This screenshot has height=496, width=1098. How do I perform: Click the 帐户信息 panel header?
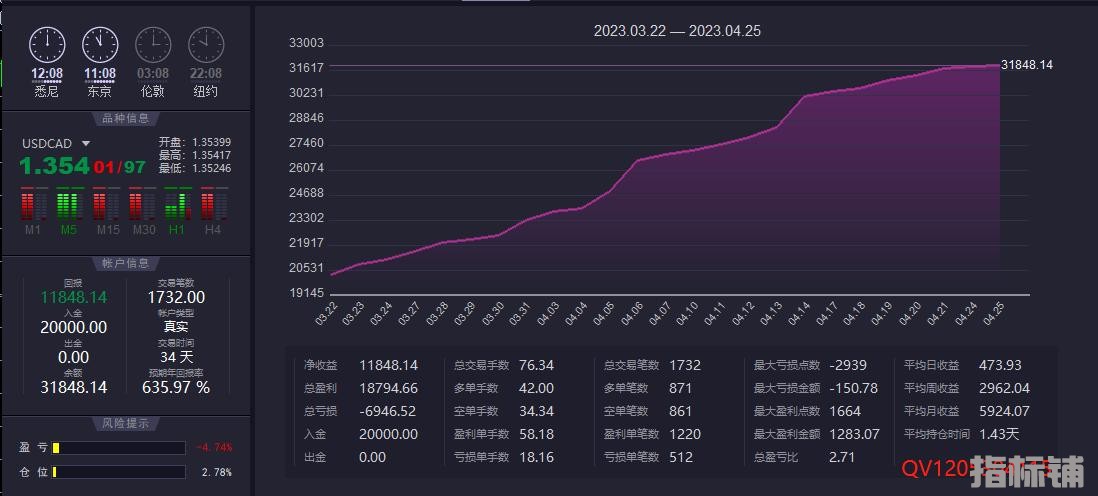pyautogui.click(x=126, y=263)
